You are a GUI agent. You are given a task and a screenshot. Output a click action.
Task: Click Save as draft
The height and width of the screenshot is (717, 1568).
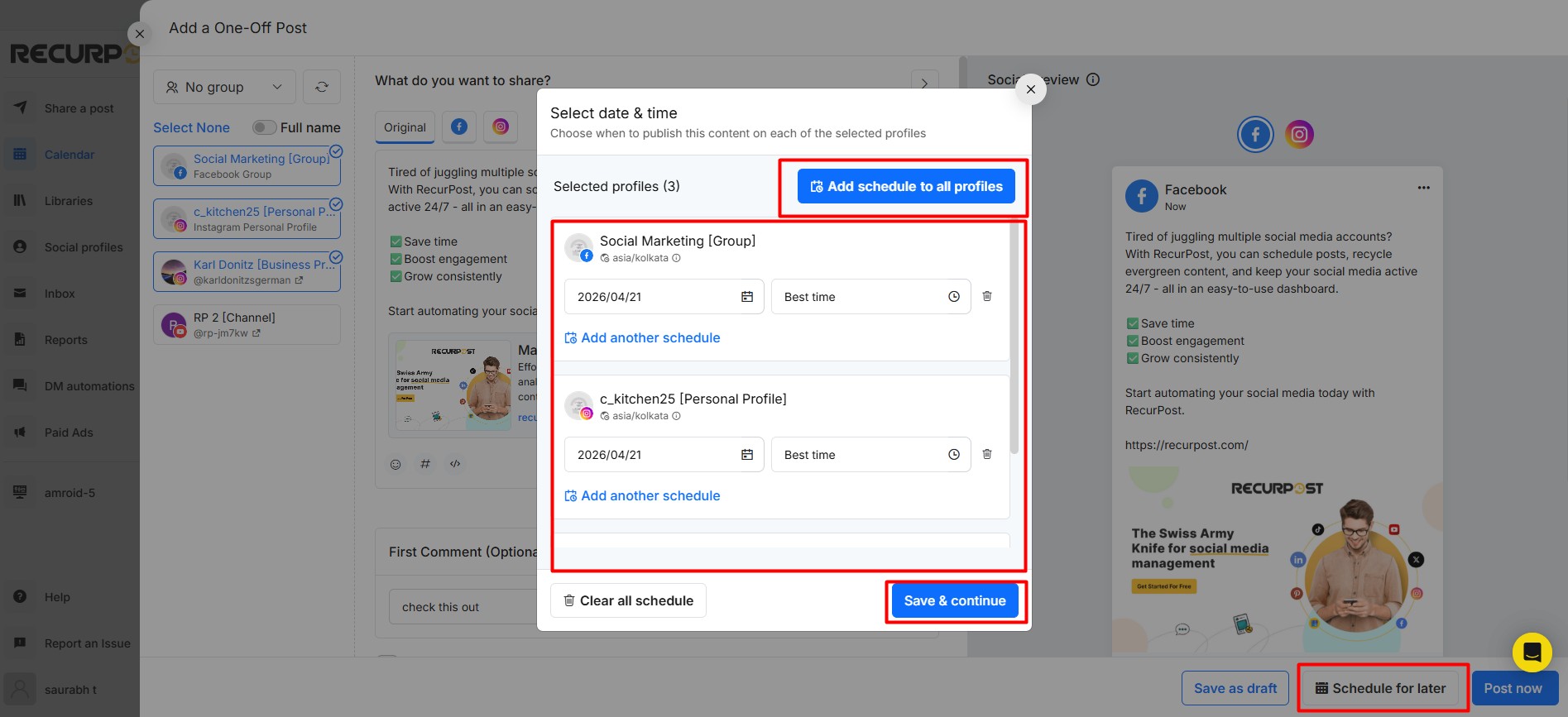click(x=1235, y=688)
